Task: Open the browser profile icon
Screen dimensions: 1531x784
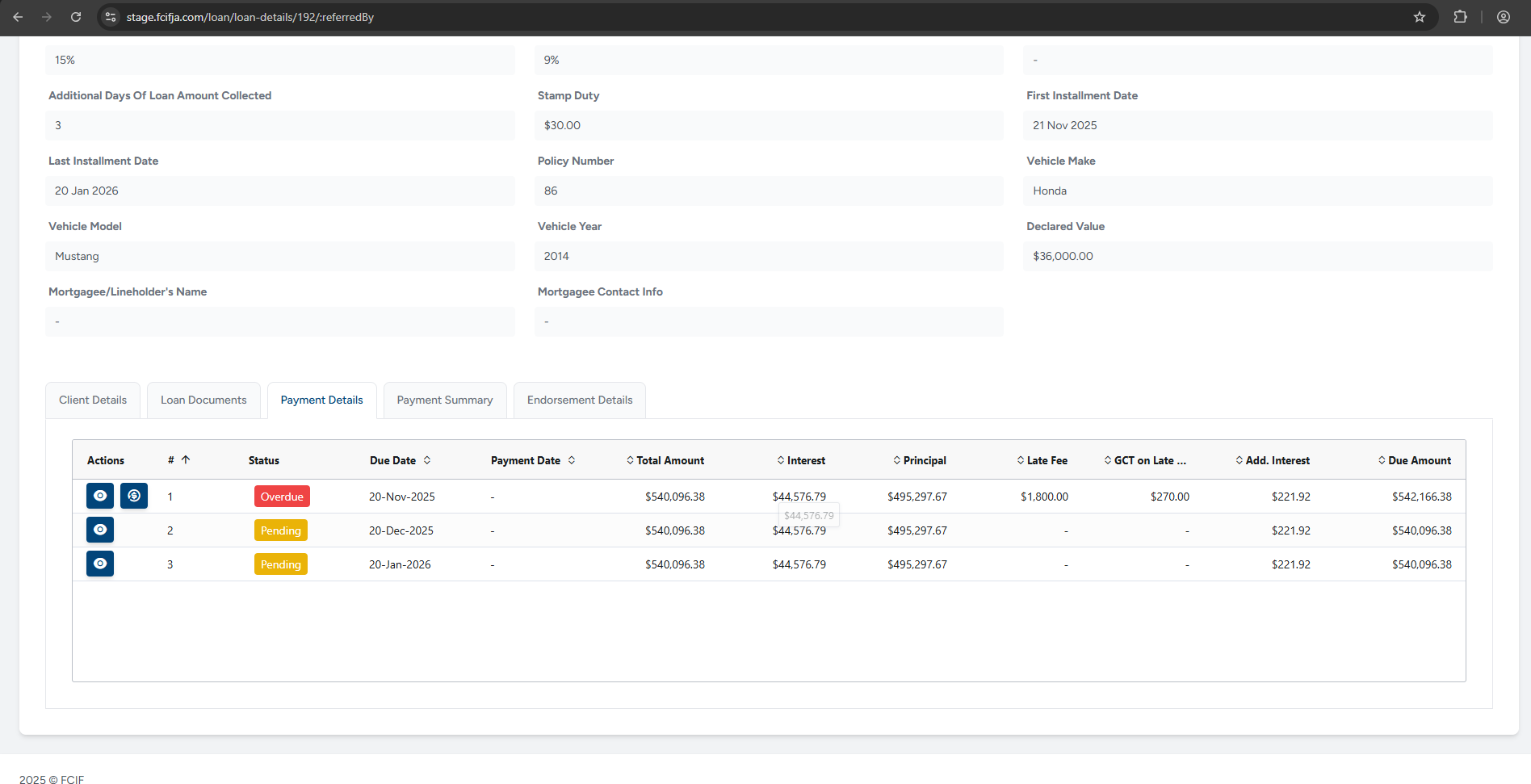Action: [x=1503, y=17]
